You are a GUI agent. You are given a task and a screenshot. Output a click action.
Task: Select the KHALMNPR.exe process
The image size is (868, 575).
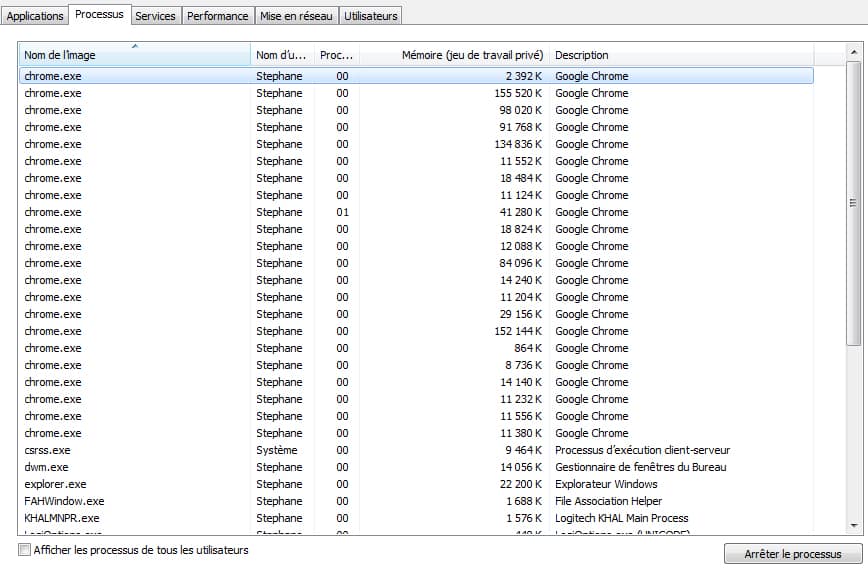[x=416, y=518]
